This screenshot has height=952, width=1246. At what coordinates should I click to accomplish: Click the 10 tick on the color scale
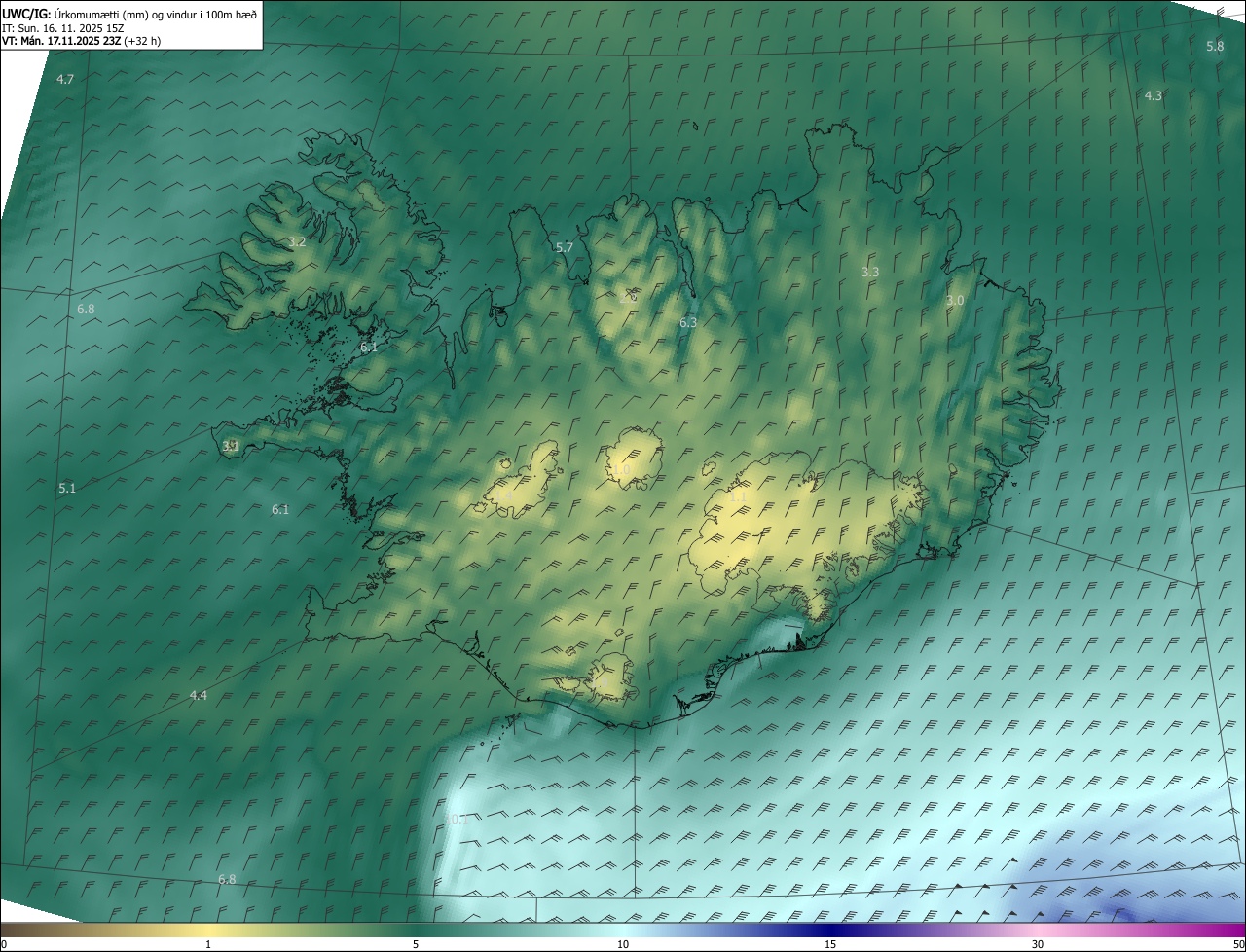coord(623,944)
